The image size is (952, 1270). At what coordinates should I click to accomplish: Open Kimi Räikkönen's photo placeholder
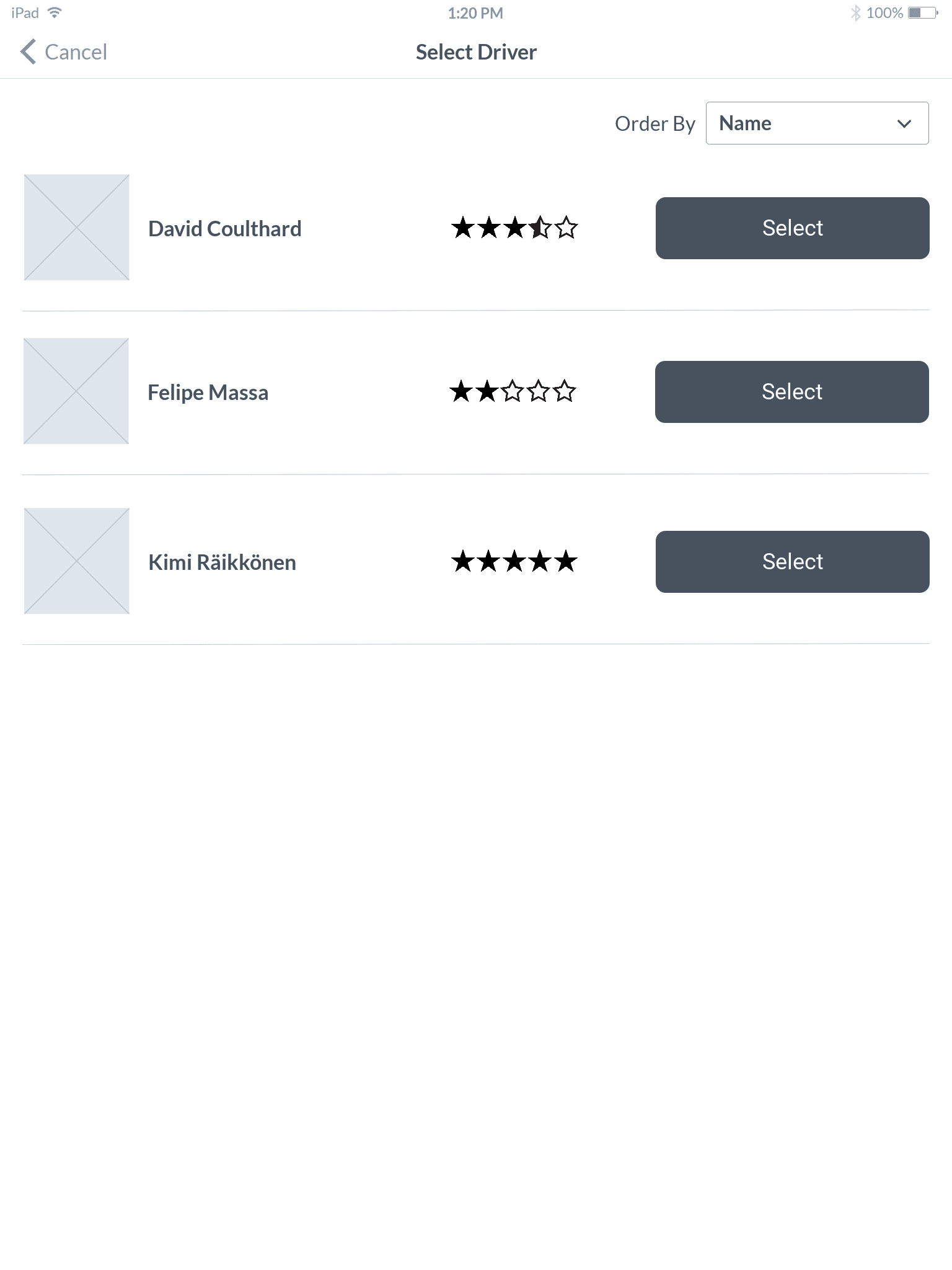(77, 561)
